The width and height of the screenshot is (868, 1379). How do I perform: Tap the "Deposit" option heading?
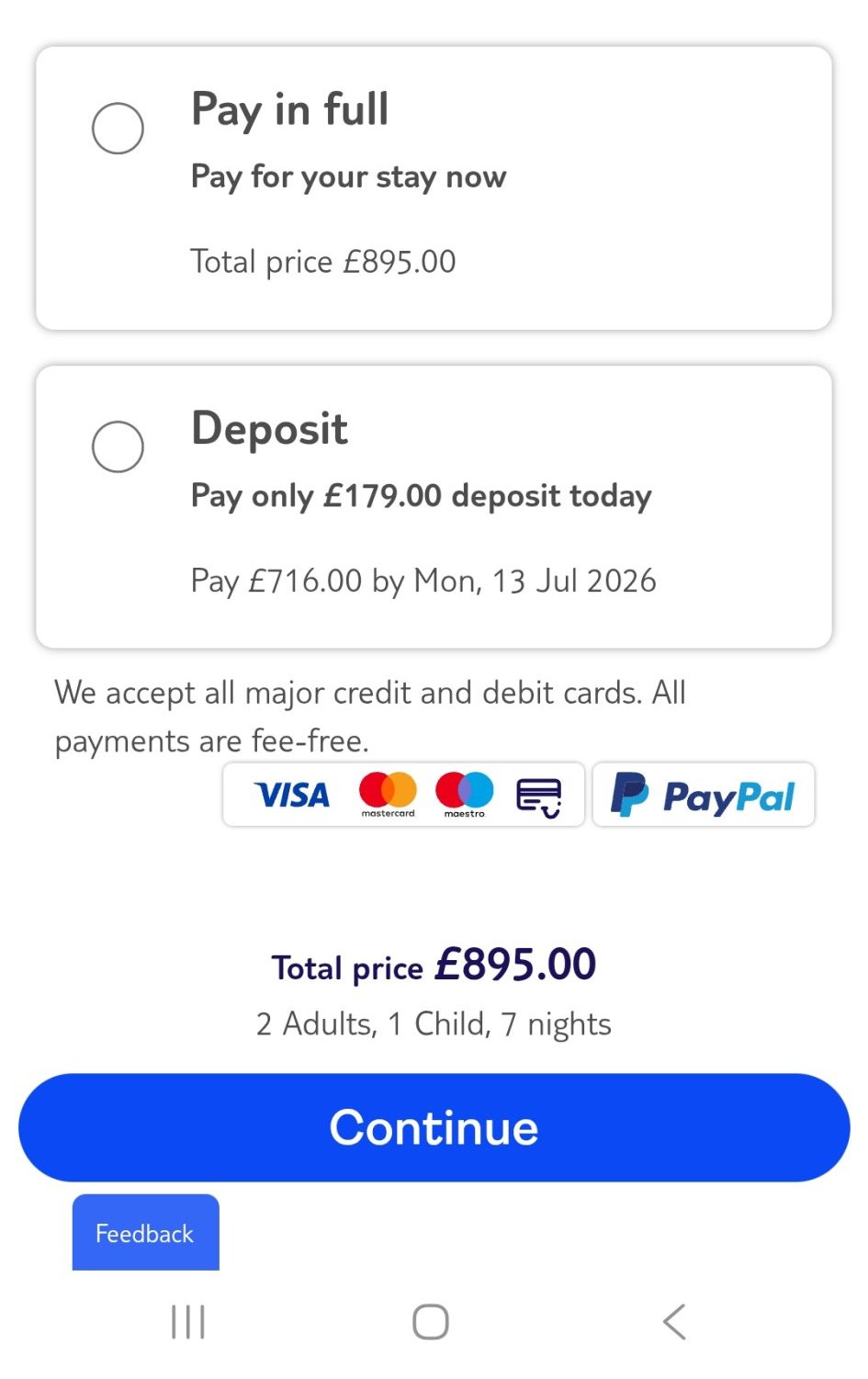pyautogui.click(x=269, y=429)
